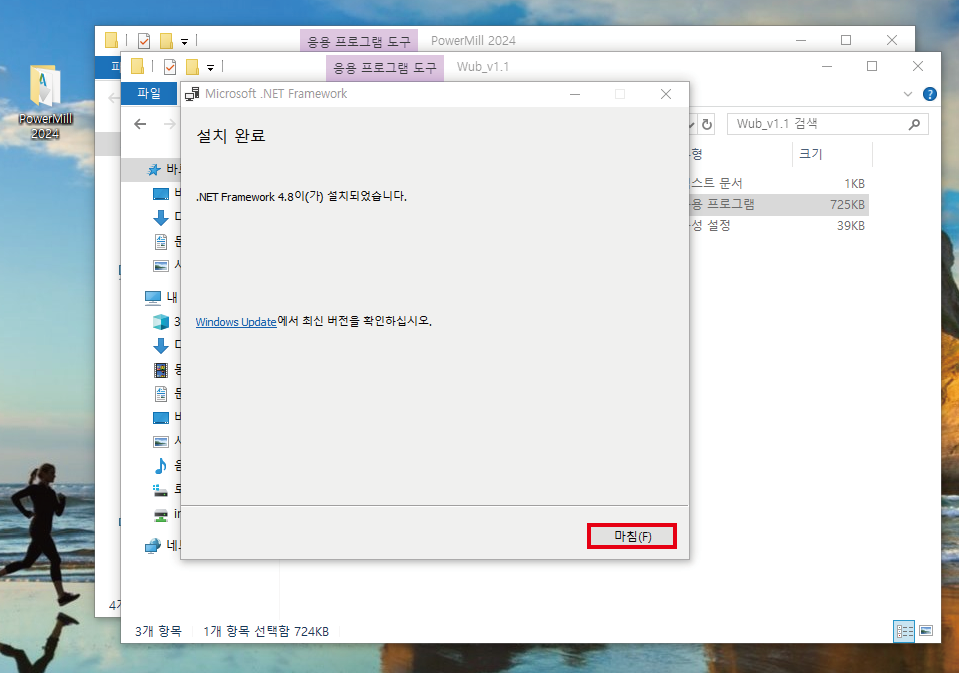Switch to large icons view in status bar
Screen dimensions: 959x673
926,631
